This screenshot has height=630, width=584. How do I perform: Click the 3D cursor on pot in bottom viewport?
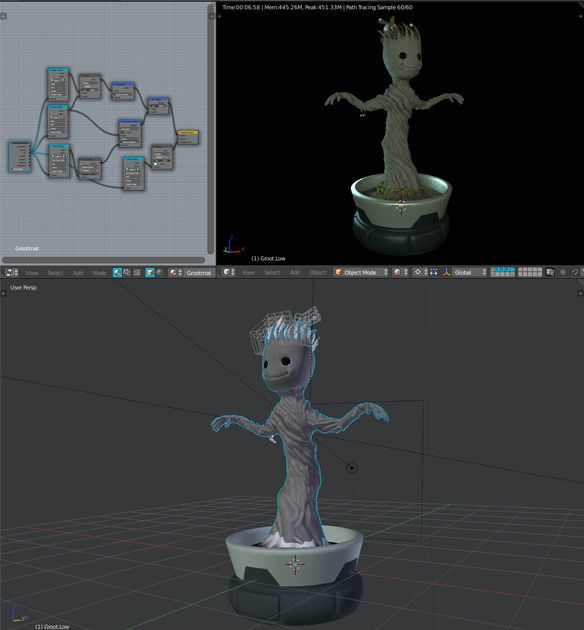coord(295,564)
